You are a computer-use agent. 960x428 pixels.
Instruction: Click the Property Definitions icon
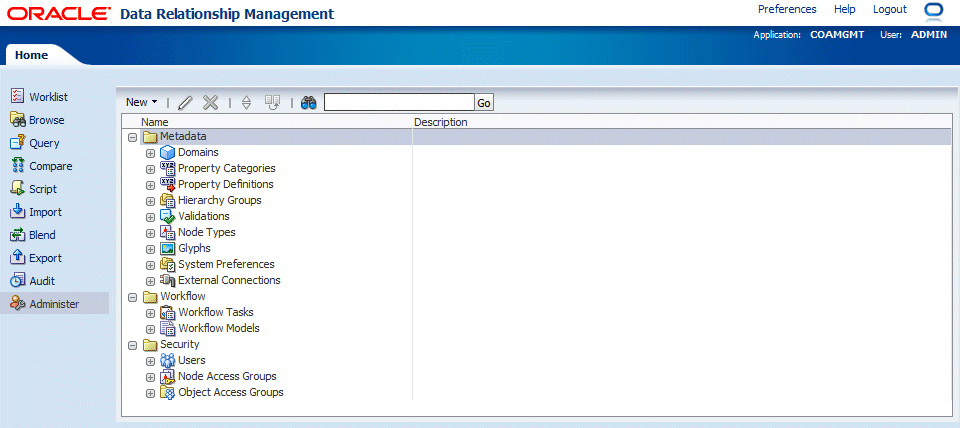pos(167,184)
